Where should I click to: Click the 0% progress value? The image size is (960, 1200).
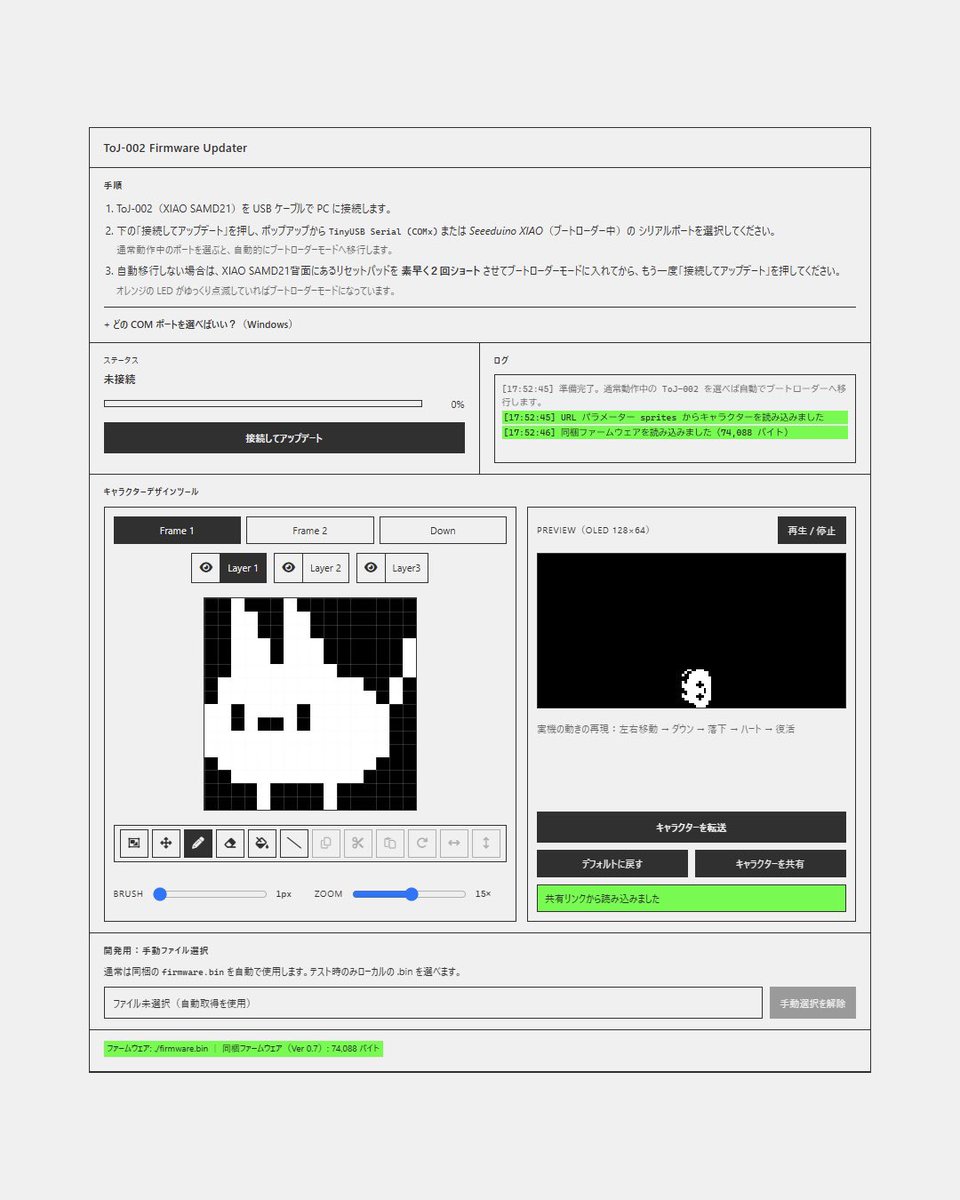[457, 405]
